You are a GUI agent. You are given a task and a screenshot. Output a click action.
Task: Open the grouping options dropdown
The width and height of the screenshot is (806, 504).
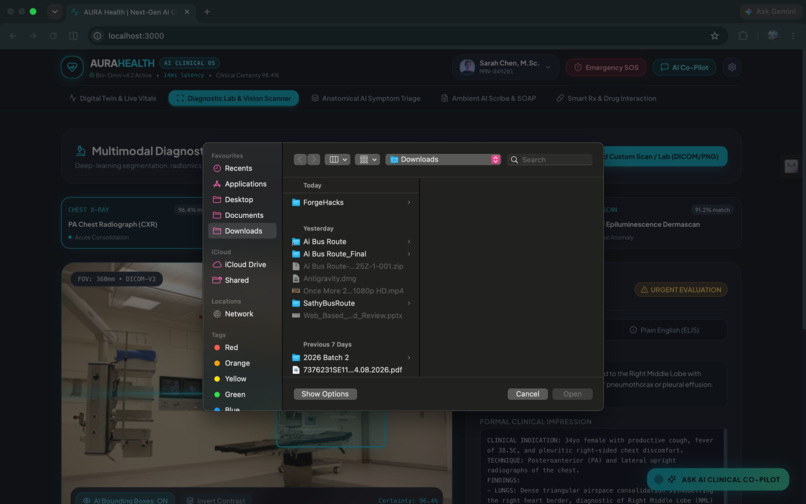click(x=368, y=159)
